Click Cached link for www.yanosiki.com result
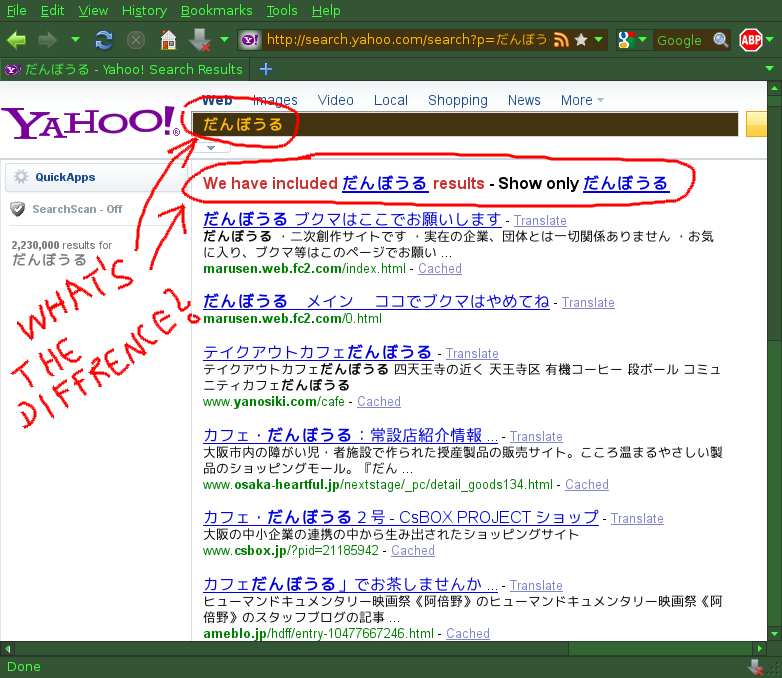782x678 pixels. [x=379, y=402]
